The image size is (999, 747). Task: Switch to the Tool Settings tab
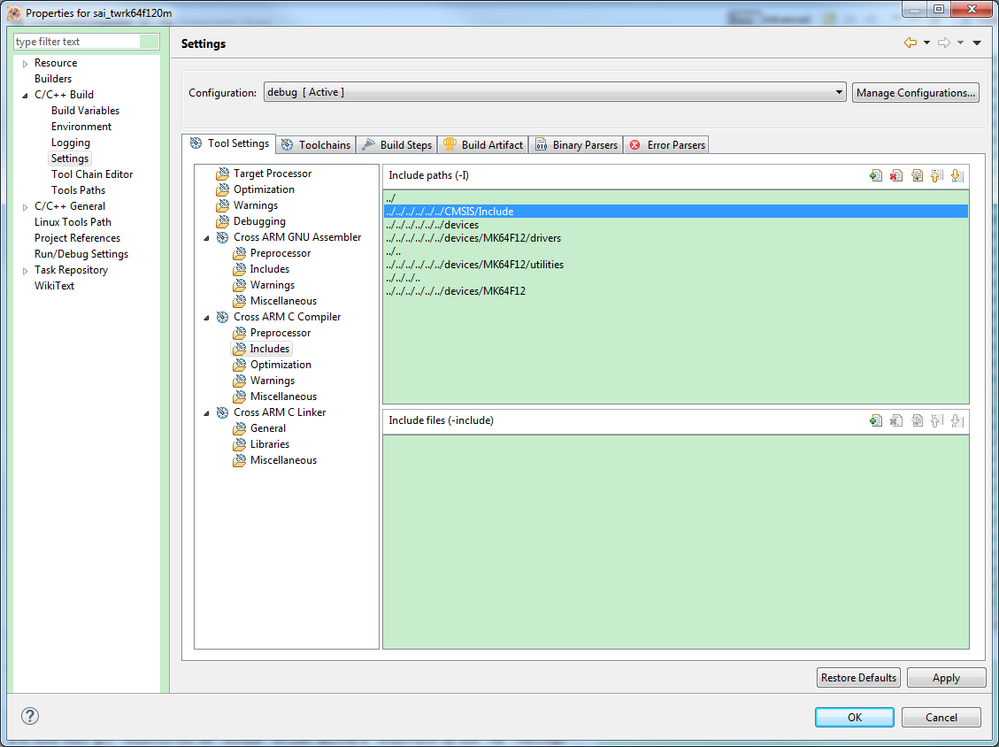(229, 143)
